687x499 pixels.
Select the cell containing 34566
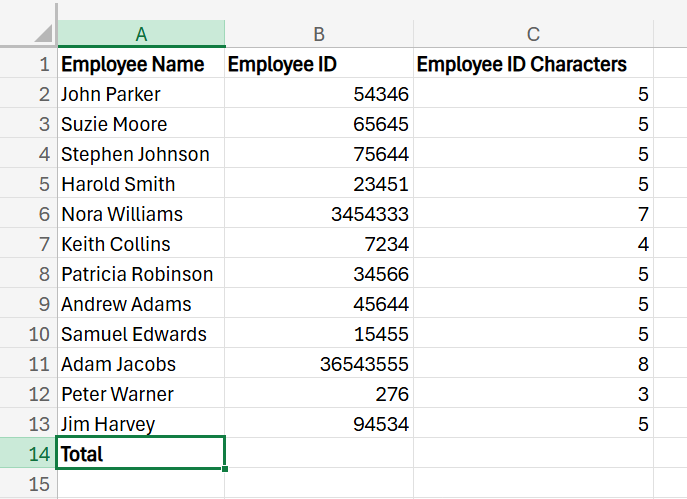[319, 274]
